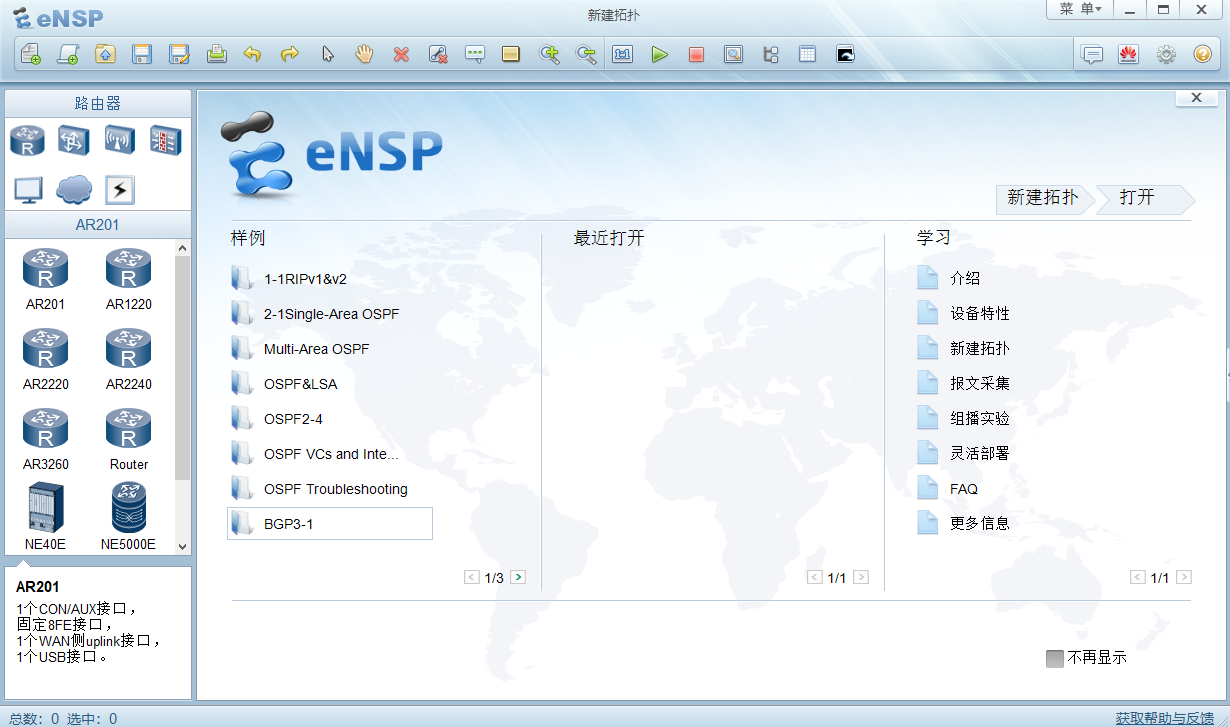Viewport: 1230px width, 727px height.
Task: Click the New Topology toolbar icon
Action: (31, 54)
